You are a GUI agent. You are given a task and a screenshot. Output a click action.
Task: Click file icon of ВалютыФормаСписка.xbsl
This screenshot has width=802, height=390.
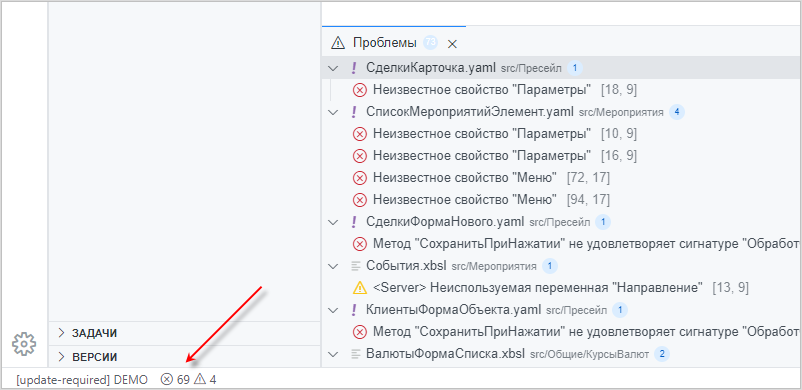tap(355, 354)
